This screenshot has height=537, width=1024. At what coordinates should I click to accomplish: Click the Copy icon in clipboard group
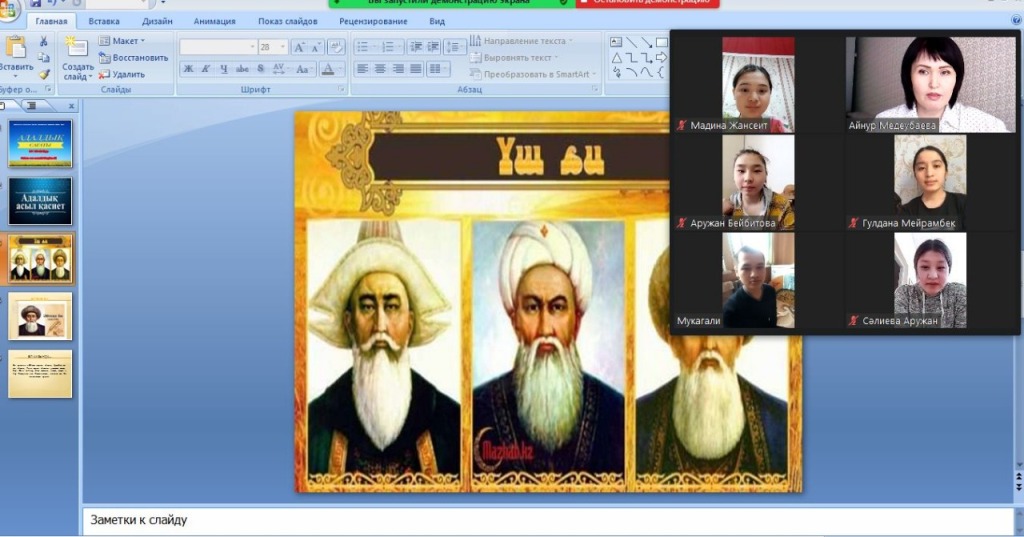[x=44, y=58]
